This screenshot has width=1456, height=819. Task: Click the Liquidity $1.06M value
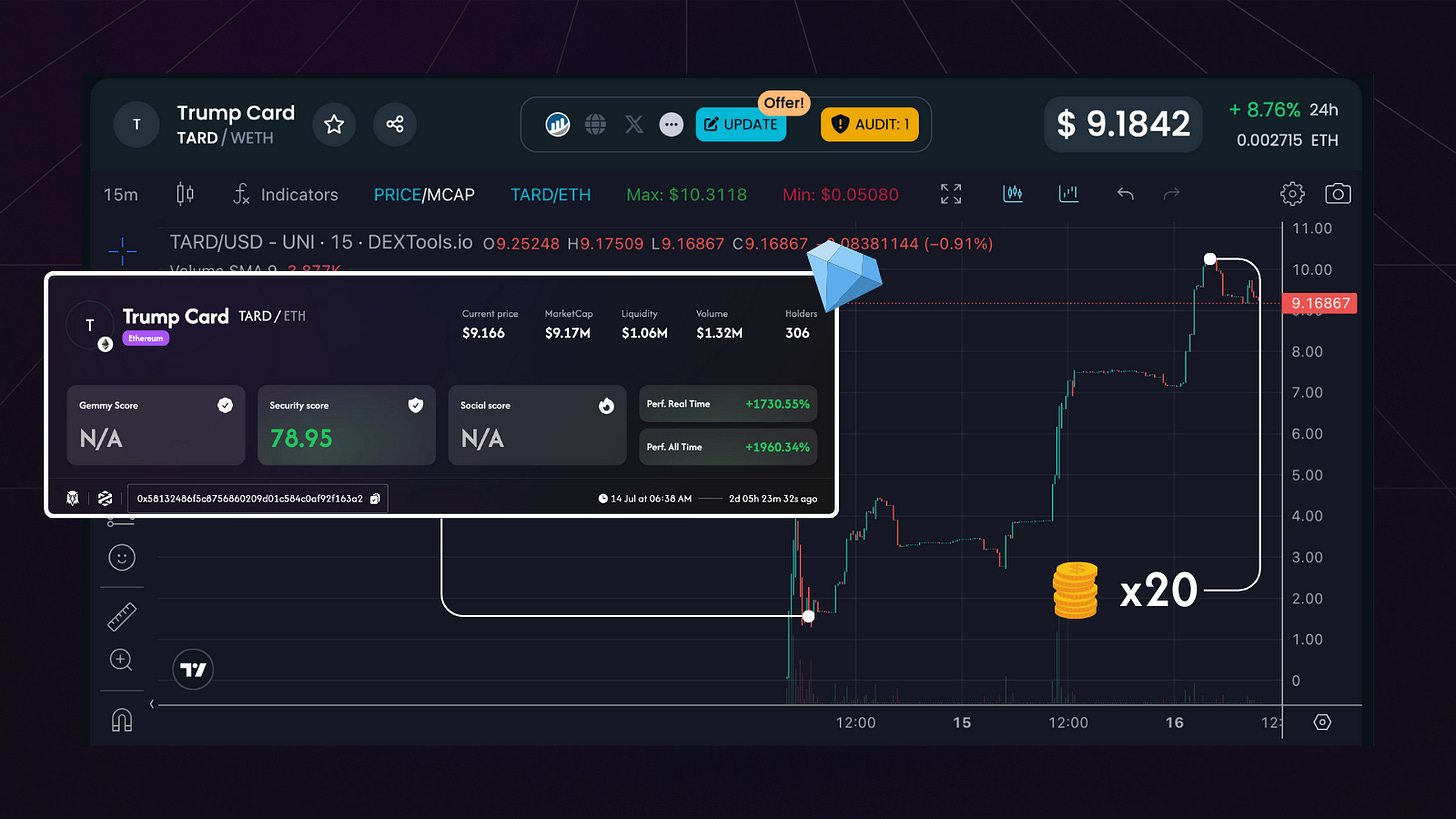click(x=644, y=333)
